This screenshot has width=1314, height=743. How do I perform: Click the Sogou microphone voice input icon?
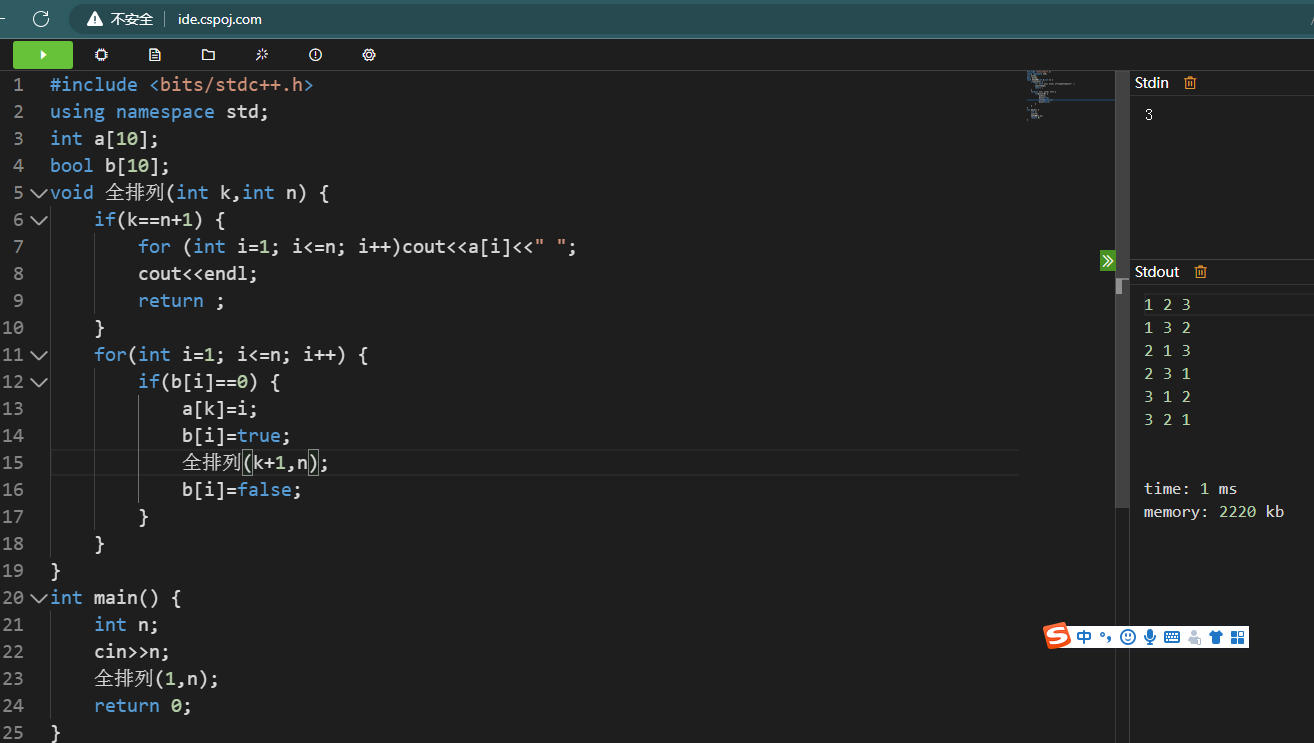(x=1150, y=637)
